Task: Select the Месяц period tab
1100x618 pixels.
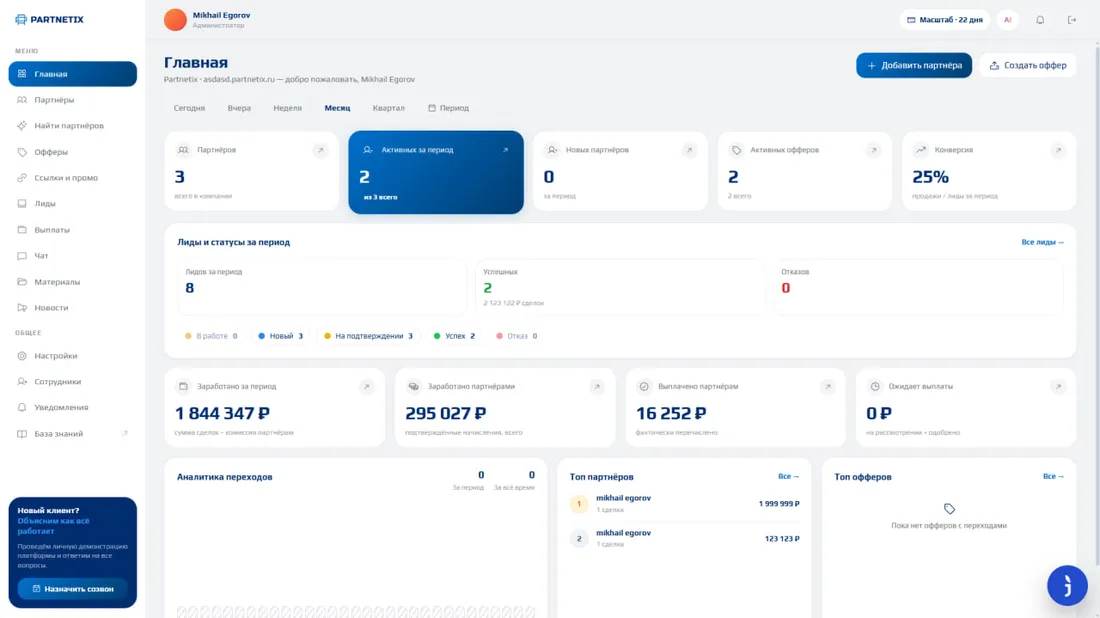Action: 337,108
